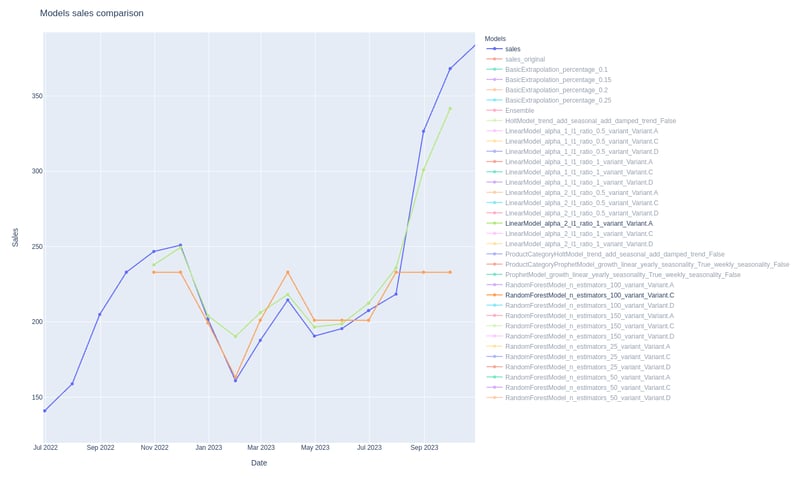Image resolution: width=800 pixels, height=486 pixels.
Task: Click the green line's last data point
Action: (450, 108)
